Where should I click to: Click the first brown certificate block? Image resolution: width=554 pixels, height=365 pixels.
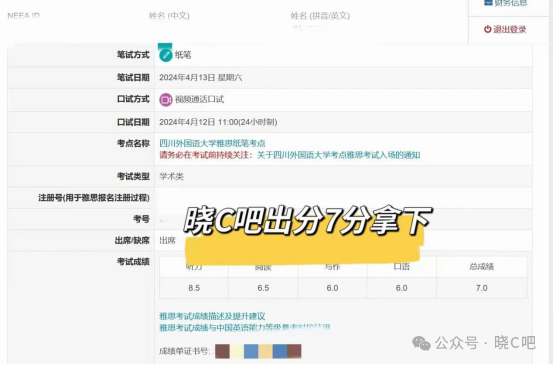pos(222,351)
